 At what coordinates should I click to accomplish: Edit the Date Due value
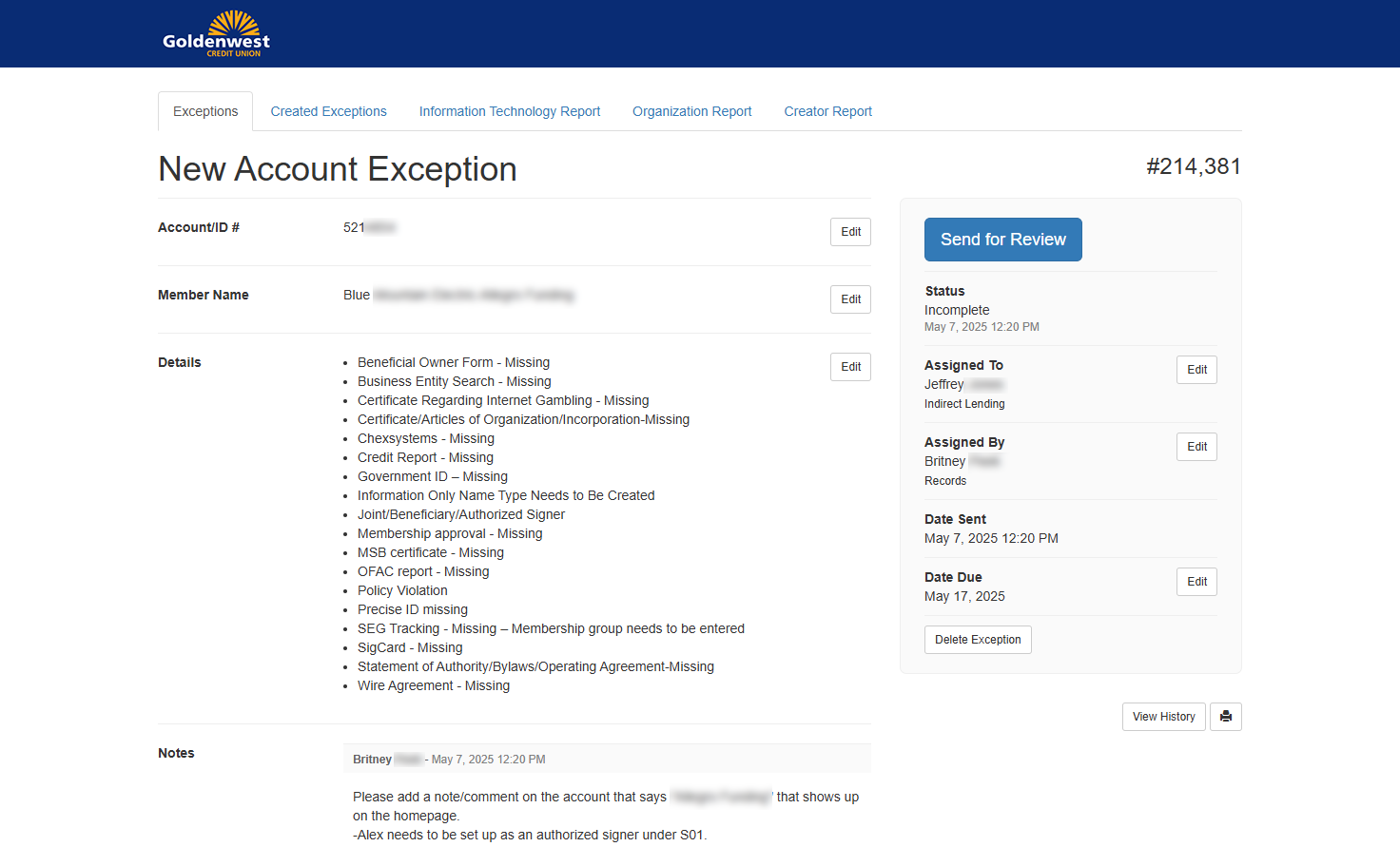pos(1196,581)
